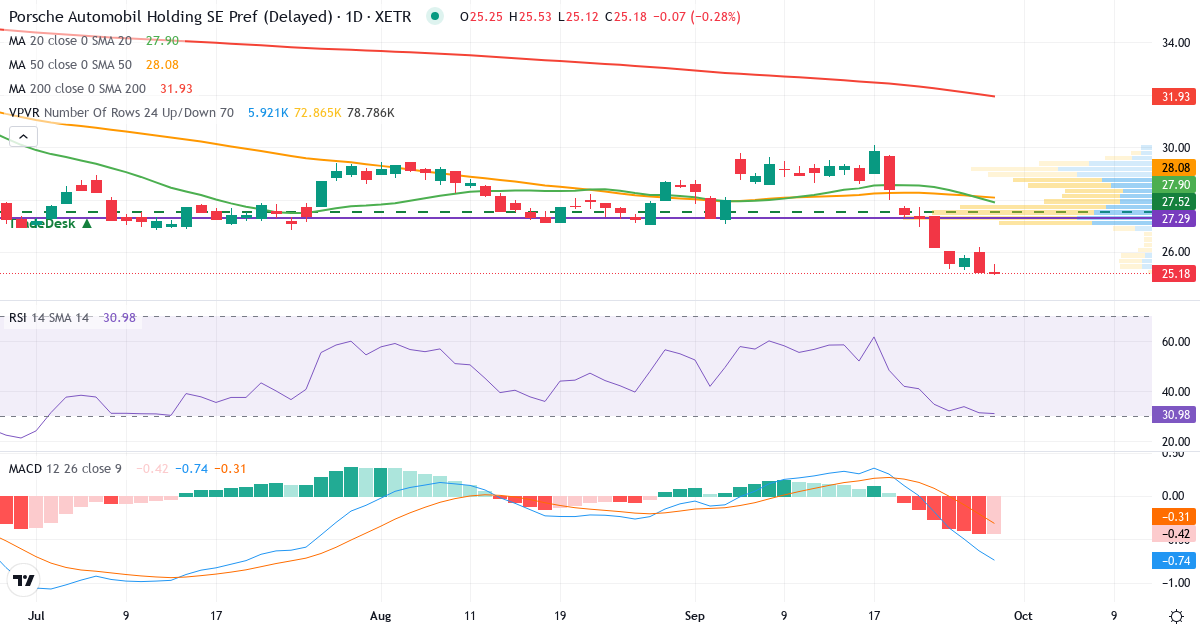Click the Sep time axis label
The width and height of the screenshot is (1200, 630).
[693, 616]
